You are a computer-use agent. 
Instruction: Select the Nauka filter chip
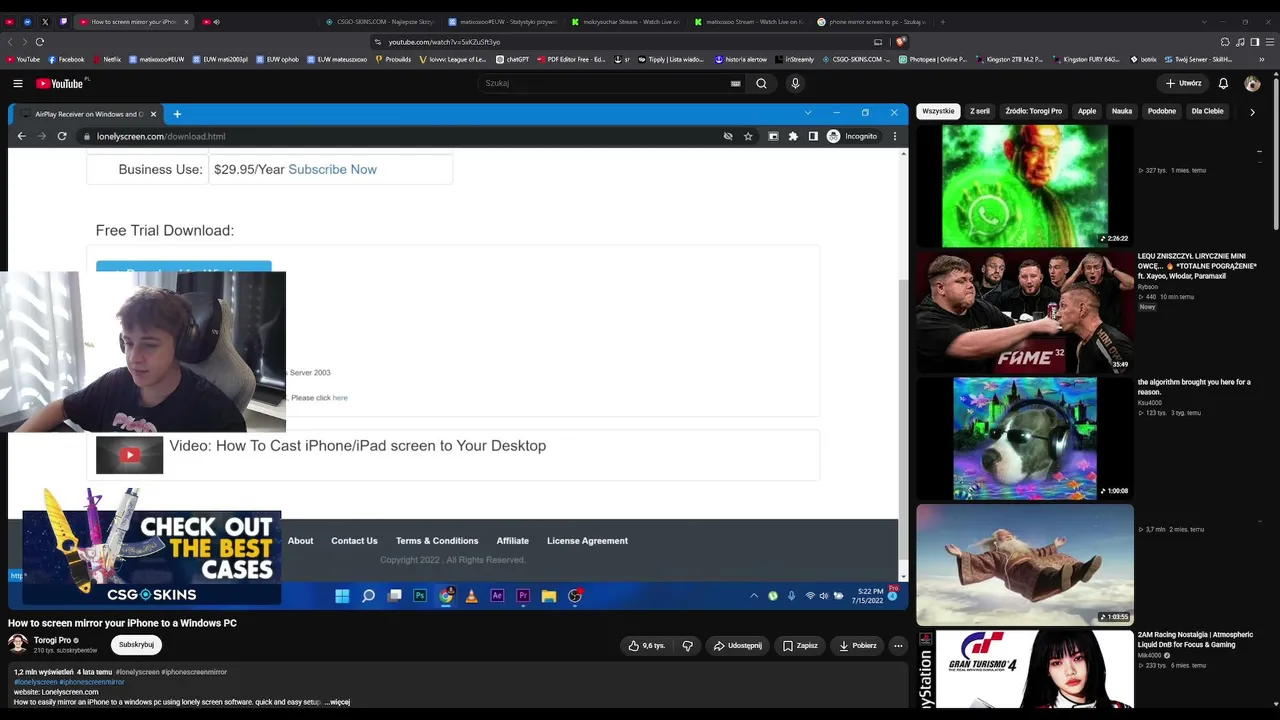coord(1122,112)
